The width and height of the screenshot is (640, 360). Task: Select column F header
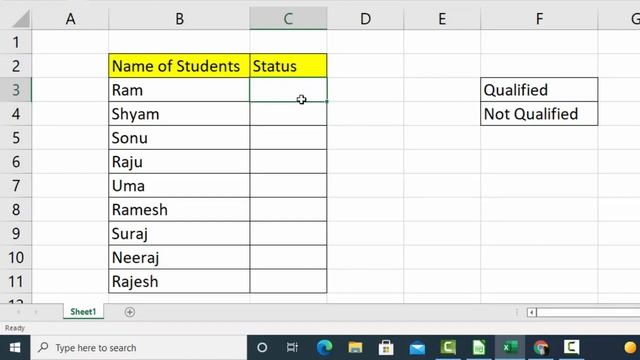[x=539, y=19]
